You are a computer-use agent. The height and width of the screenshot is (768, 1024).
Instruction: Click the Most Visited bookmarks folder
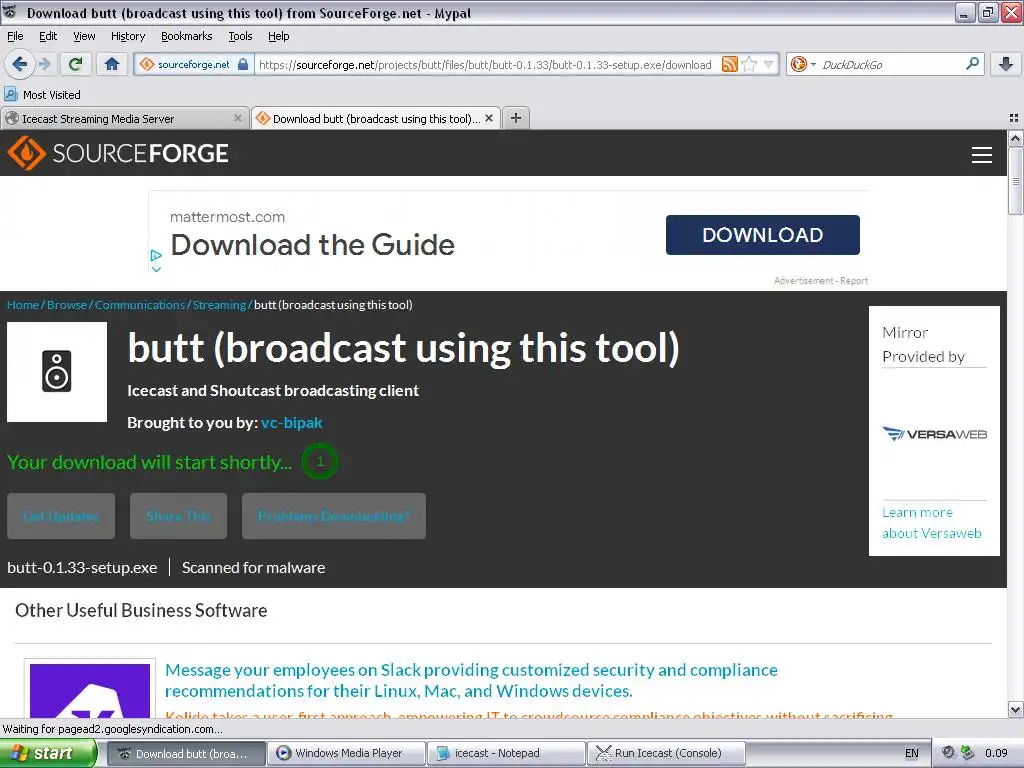pyautogui.click(x=42, y=95)
